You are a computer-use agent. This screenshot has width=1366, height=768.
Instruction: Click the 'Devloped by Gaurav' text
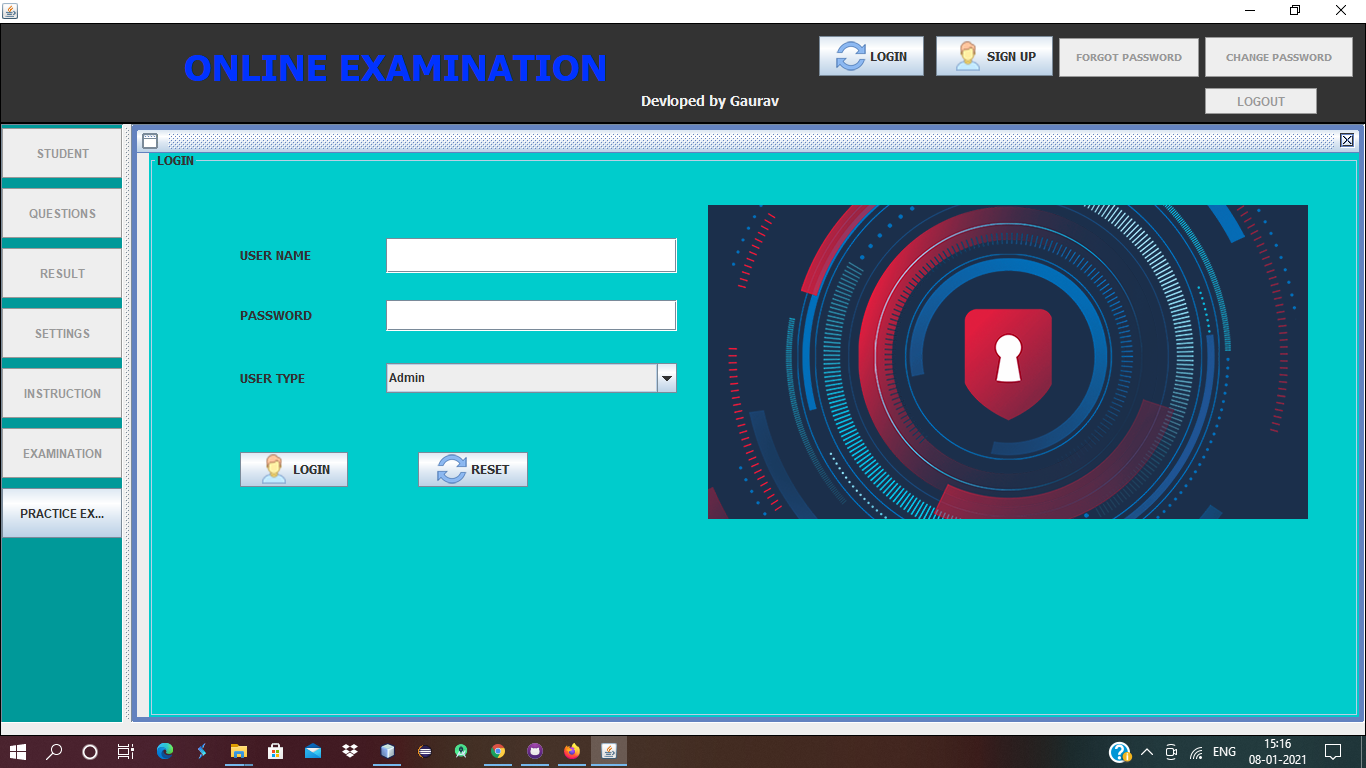point(710,101)
